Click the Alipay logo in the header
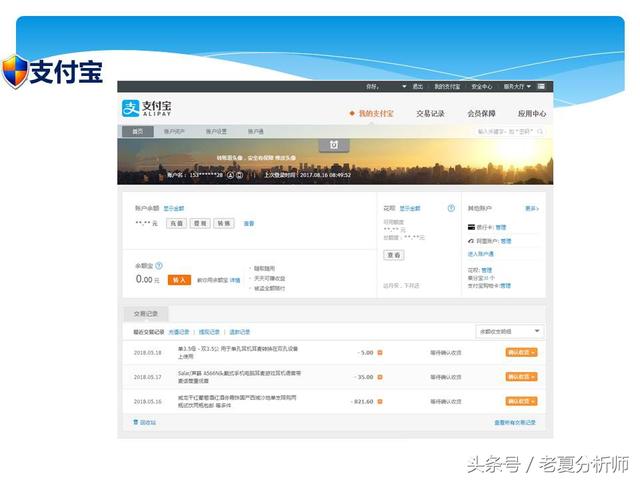 (147, 108)
